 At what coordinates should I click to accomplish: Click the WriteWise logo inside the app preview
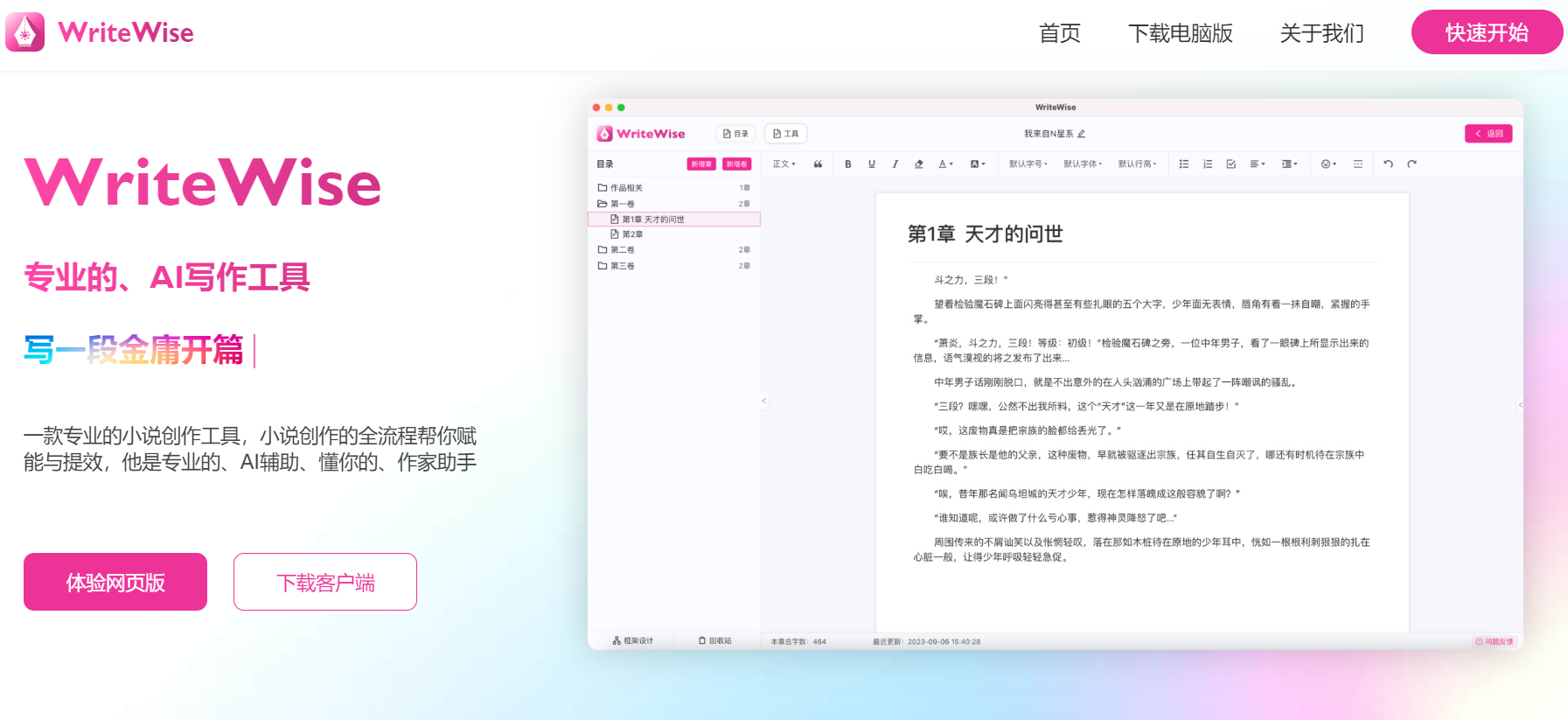click(x=641, y=134)
